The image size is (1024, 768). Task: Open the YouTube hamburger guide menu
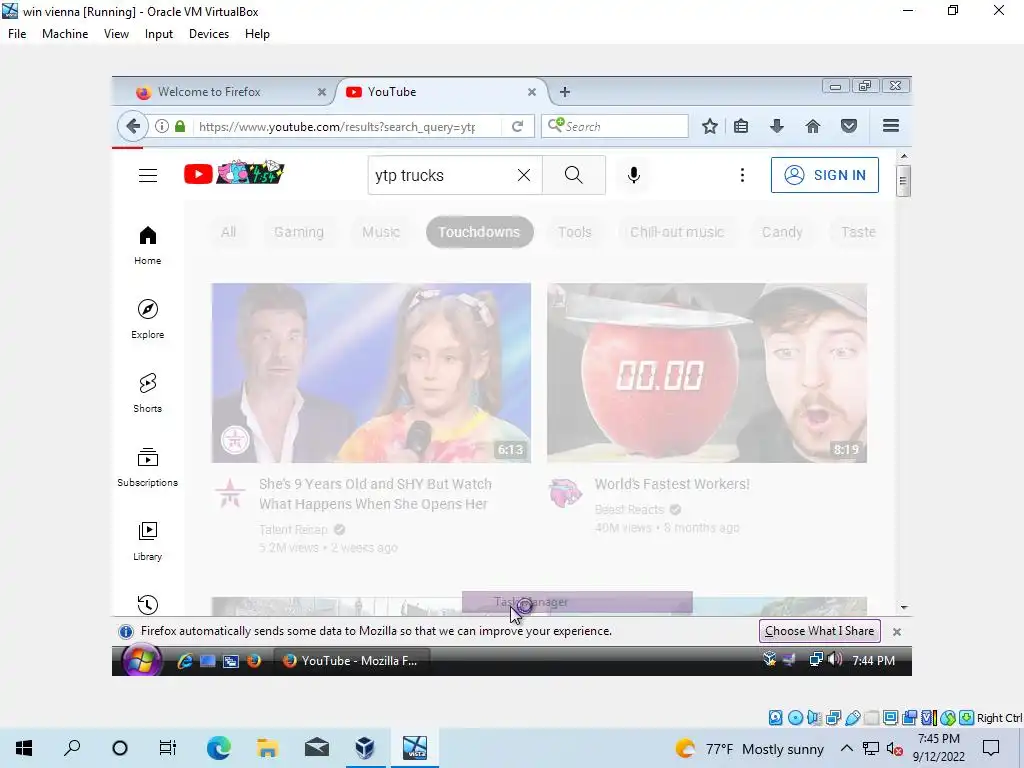(x=148, y=175)
